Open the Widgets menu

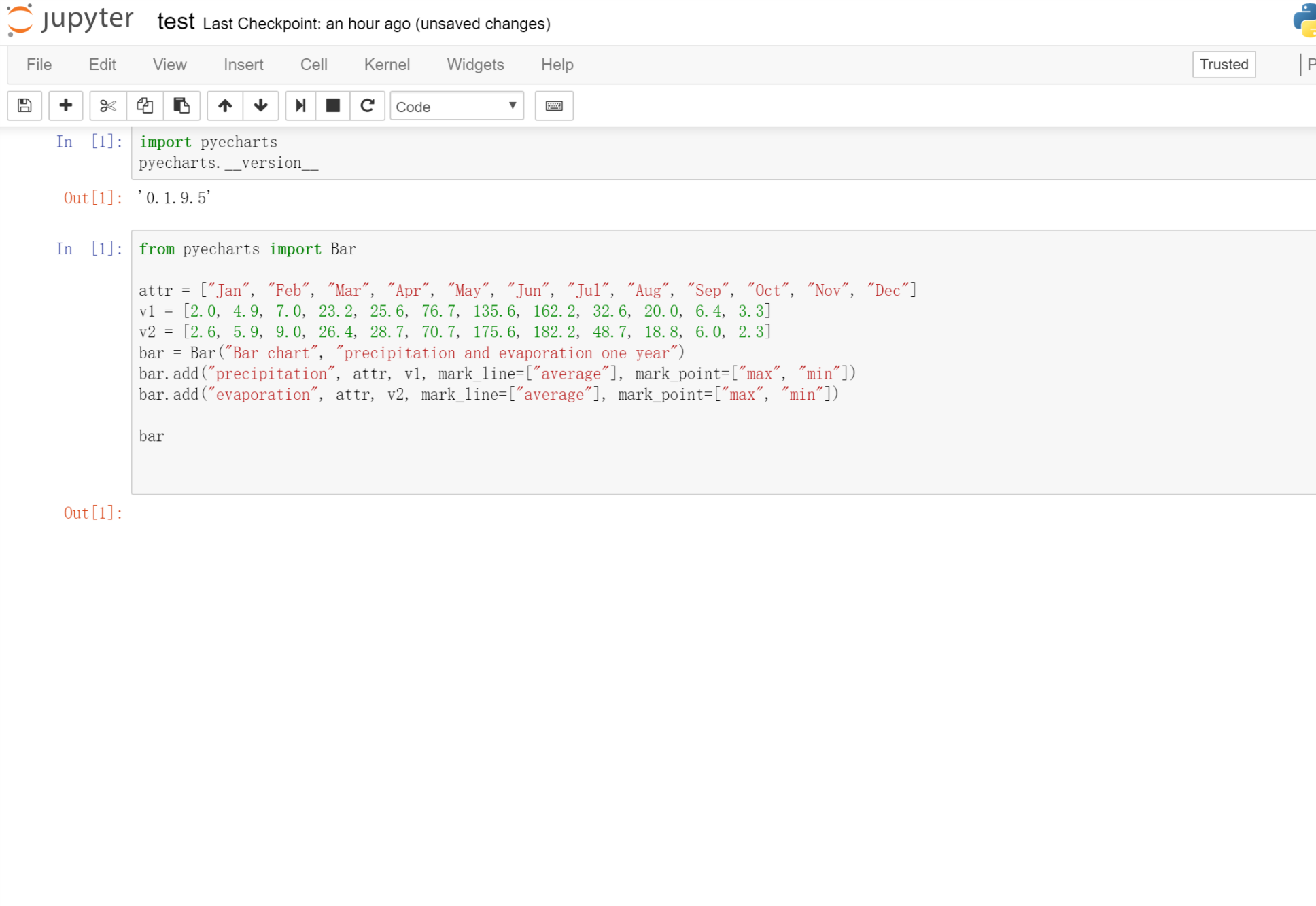click(474, 65)
